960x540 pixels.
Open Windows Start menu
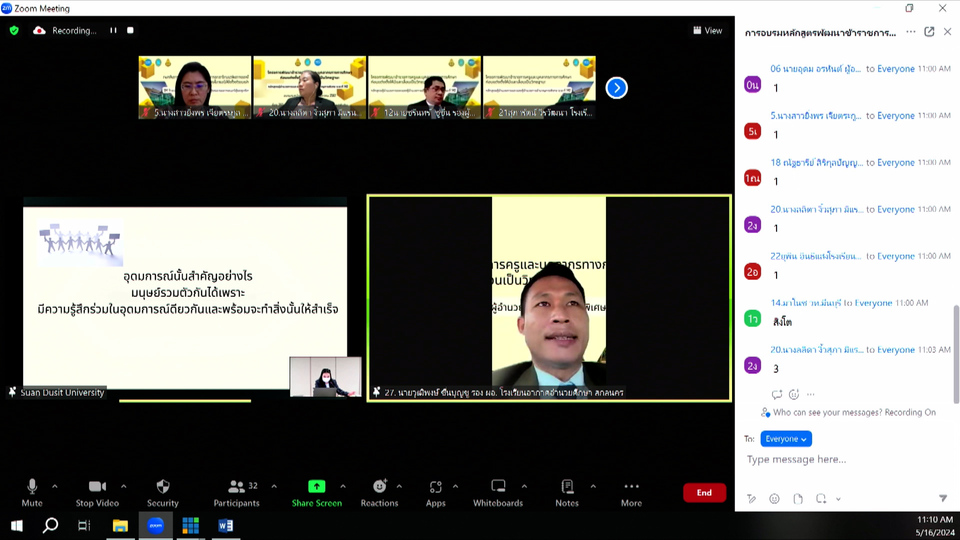[17, 525]
